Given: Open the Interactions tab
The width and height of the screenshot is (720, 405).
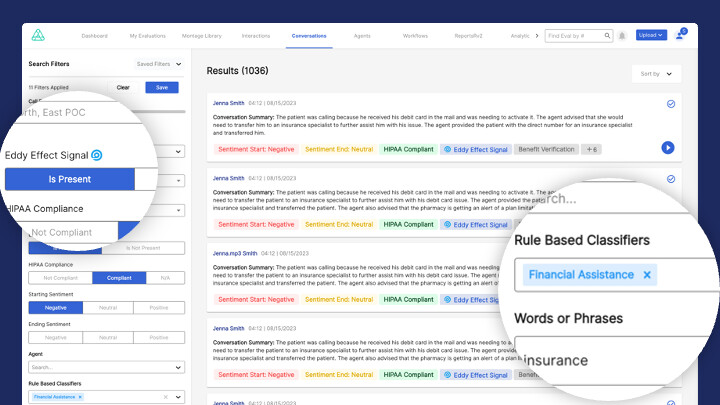Looking at the screenshot, I should click(256, 36).
